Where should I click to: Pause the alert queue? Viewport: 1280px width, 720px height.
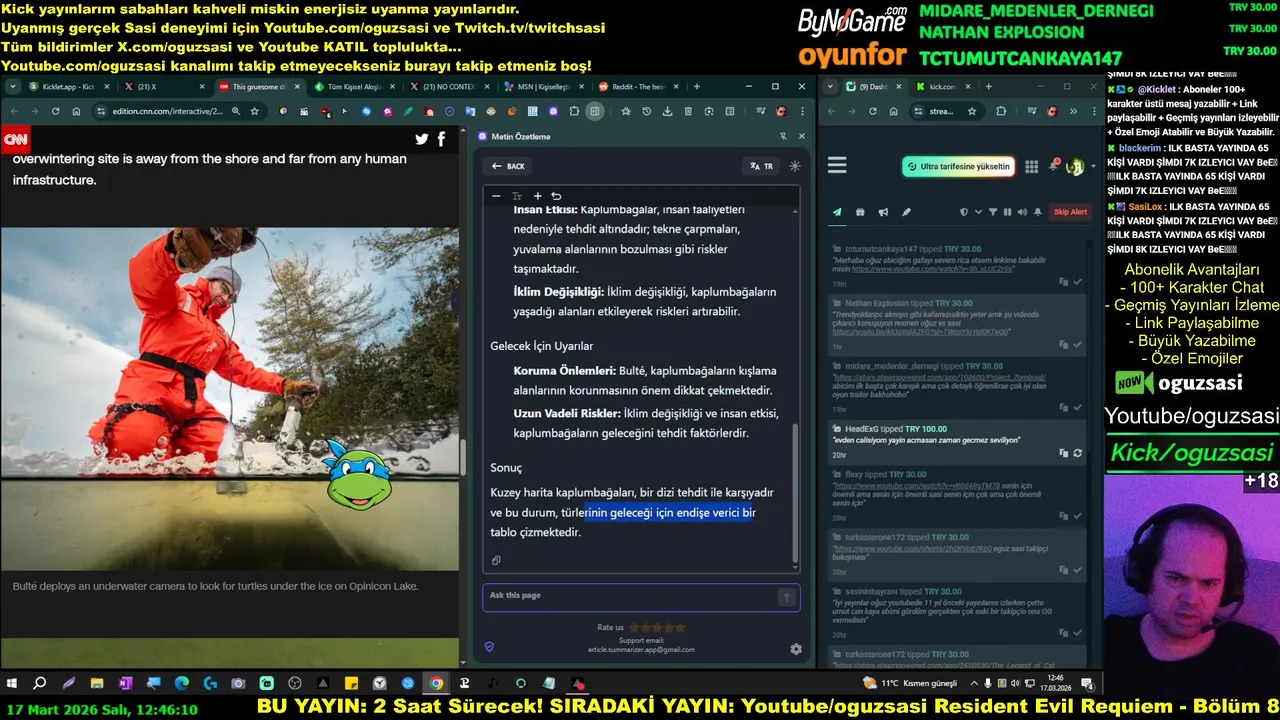1007,212
